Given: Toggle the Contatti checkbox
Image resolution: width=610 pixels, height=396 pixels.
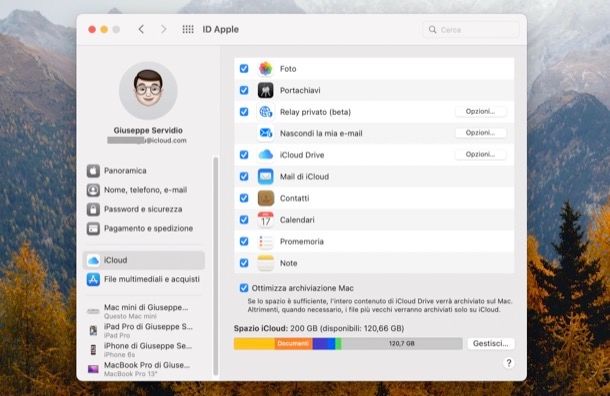Looking at the screenshot, I should pyautogui.click(x=244, y=198).
